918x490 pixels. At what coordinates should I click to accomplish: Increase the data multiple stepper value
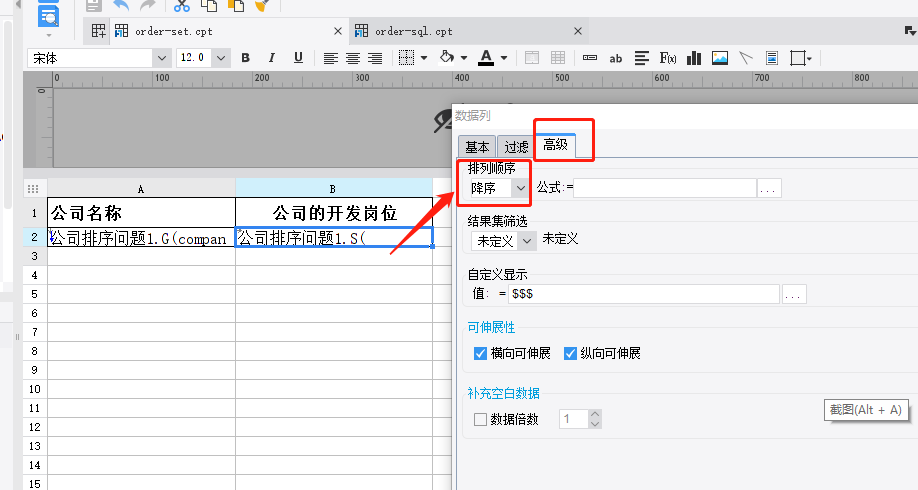(x=595, y=414)
